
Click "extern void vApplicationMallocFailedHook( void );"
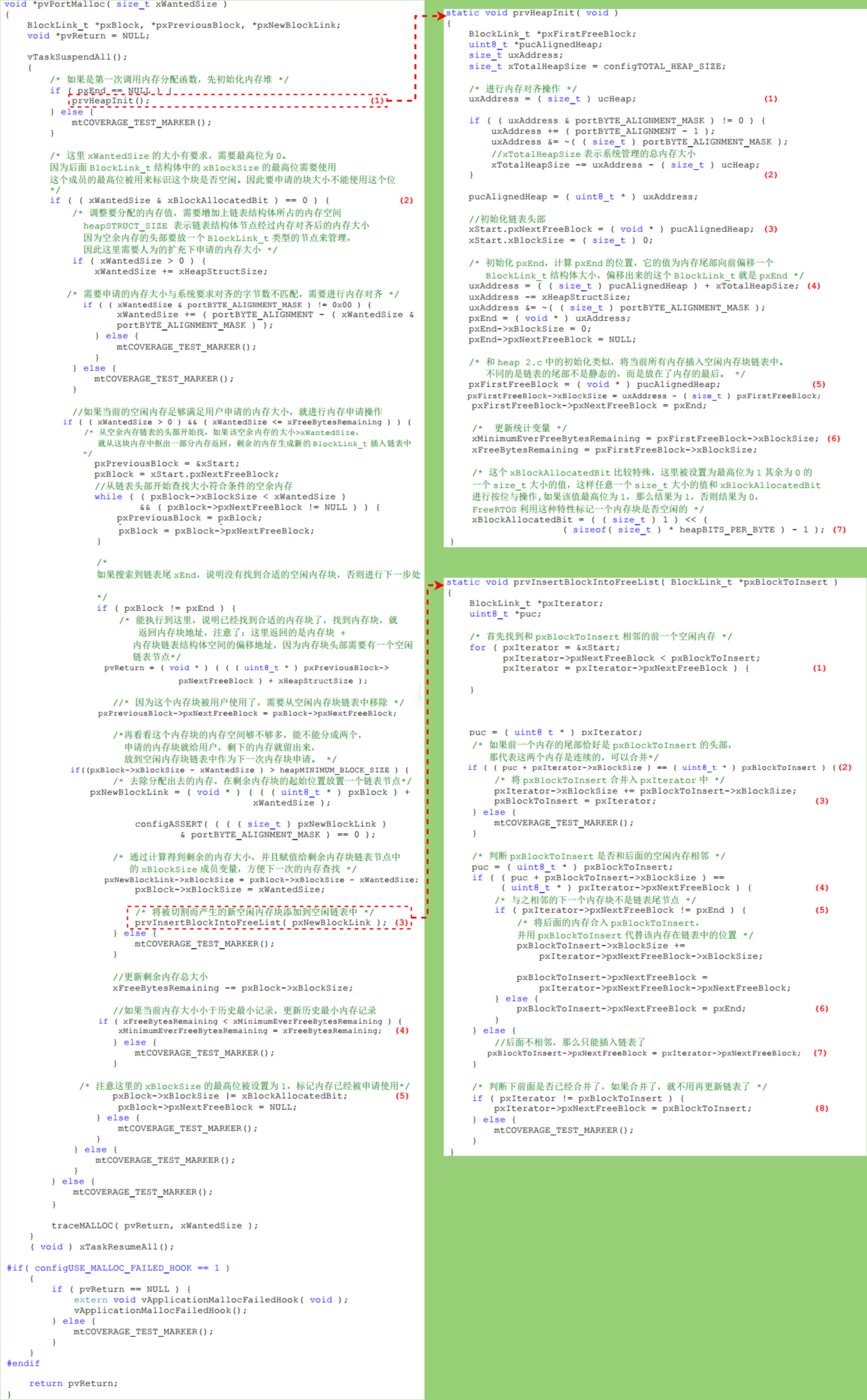(211, 1300)
